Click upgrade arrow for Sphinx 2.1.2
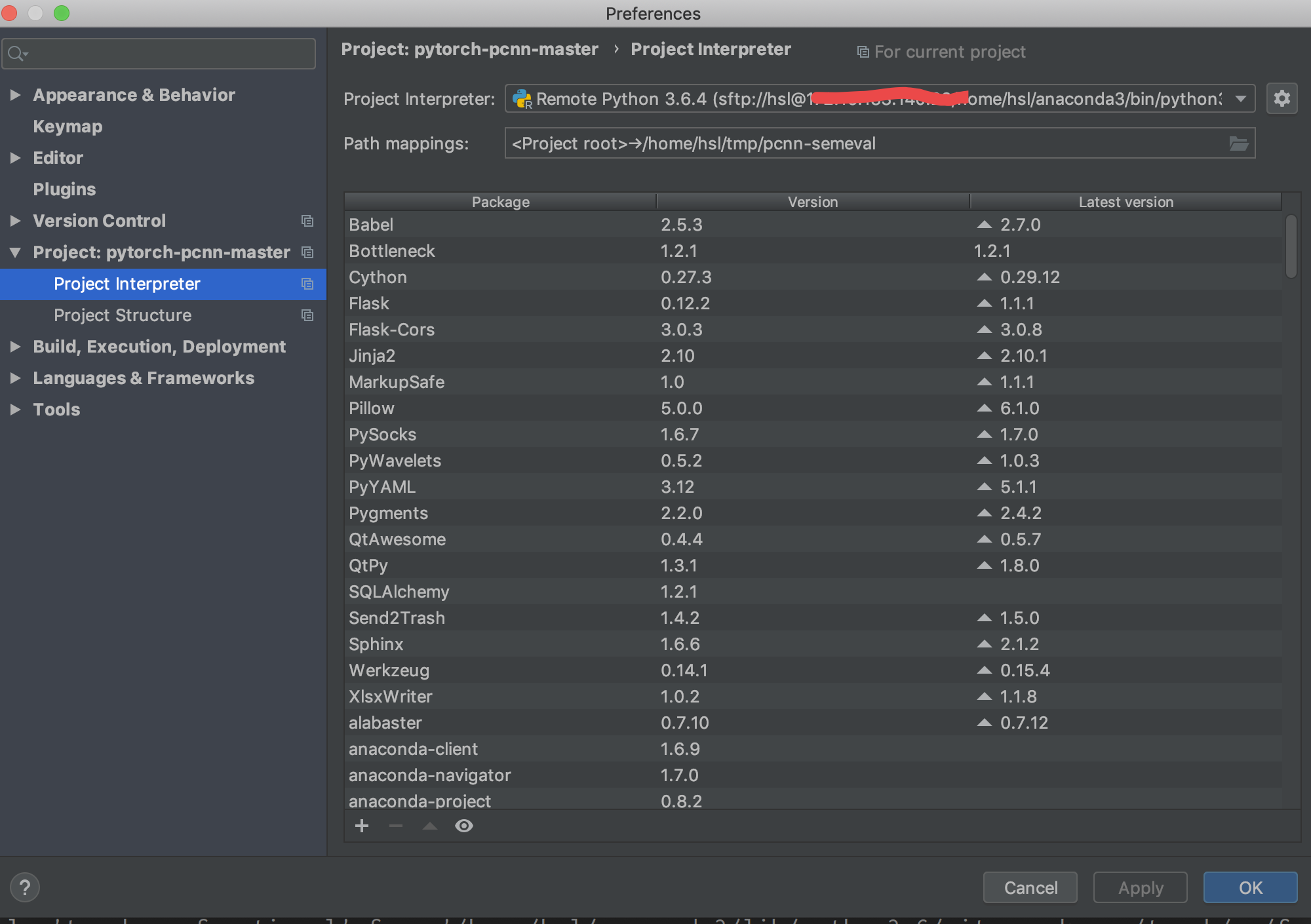This screenshot has height=924, width=1311. tap(984, 644)
